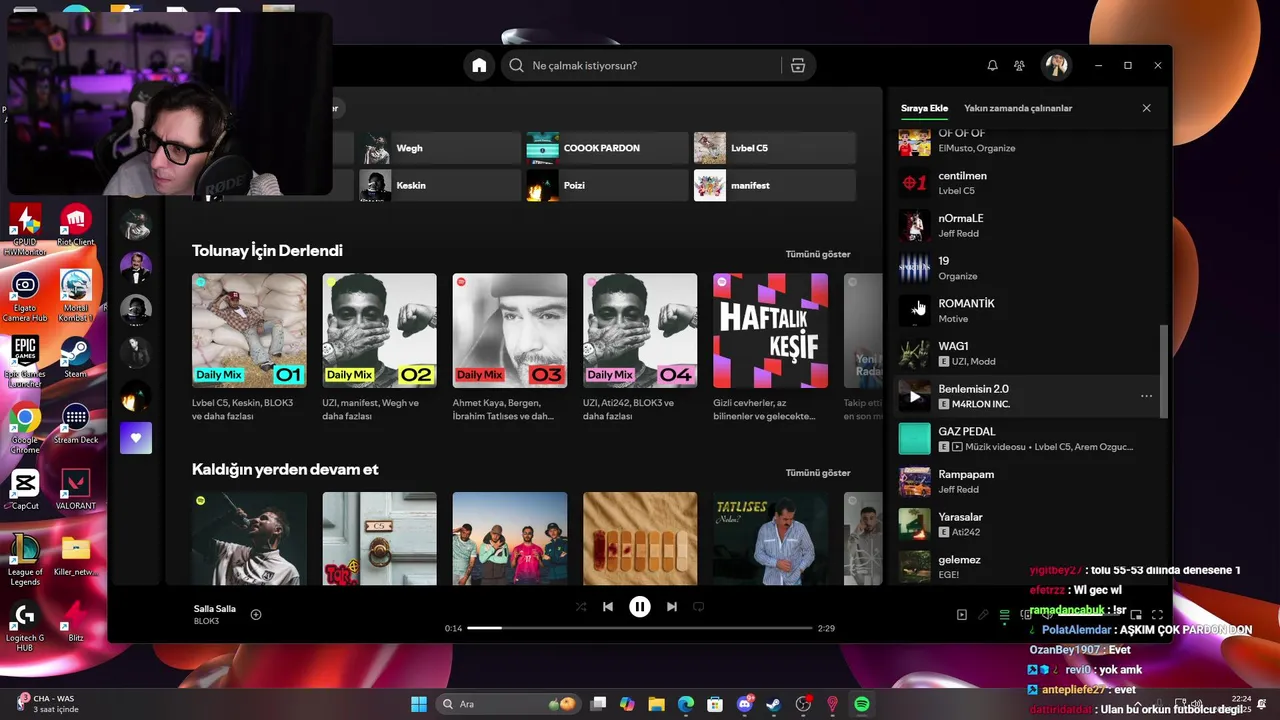This screenshot has width=1280, height=720.
Task: Open the COOOK PARDON shortcut tile
Action: point(608,148)
